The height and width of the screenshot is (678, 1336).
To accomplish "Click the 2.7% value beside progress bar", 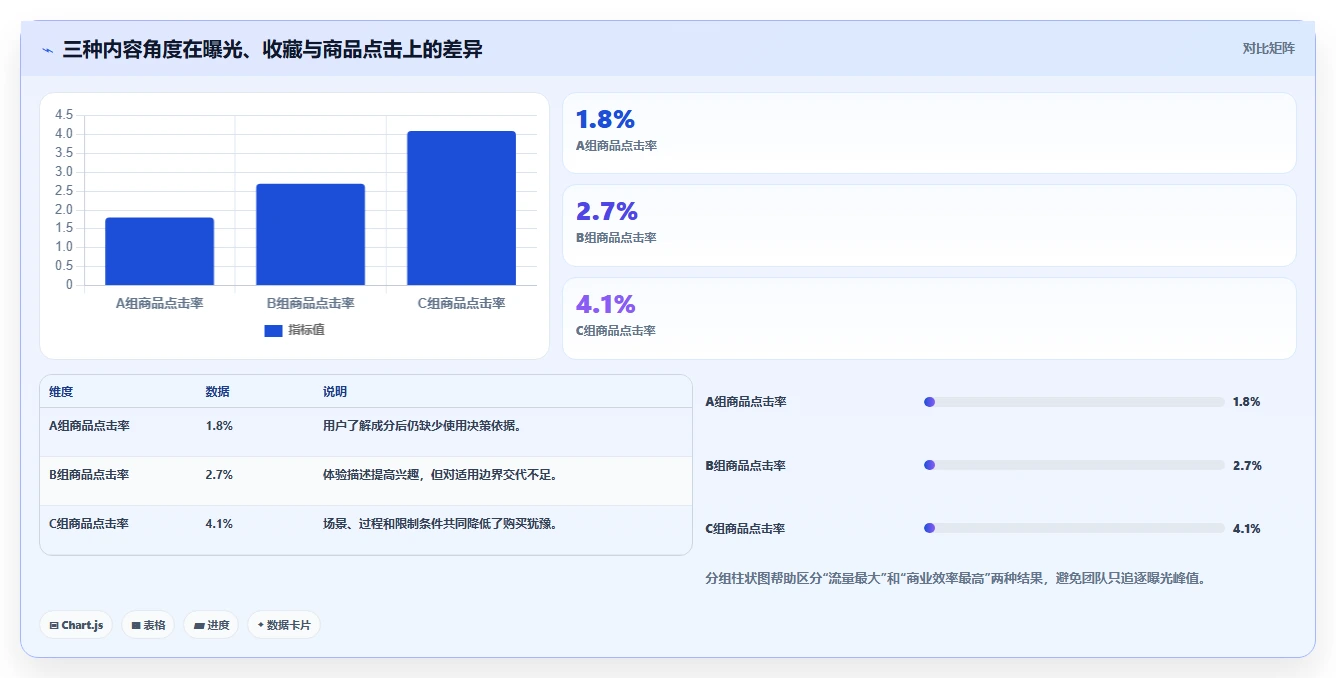I will tap(1246, 465).
